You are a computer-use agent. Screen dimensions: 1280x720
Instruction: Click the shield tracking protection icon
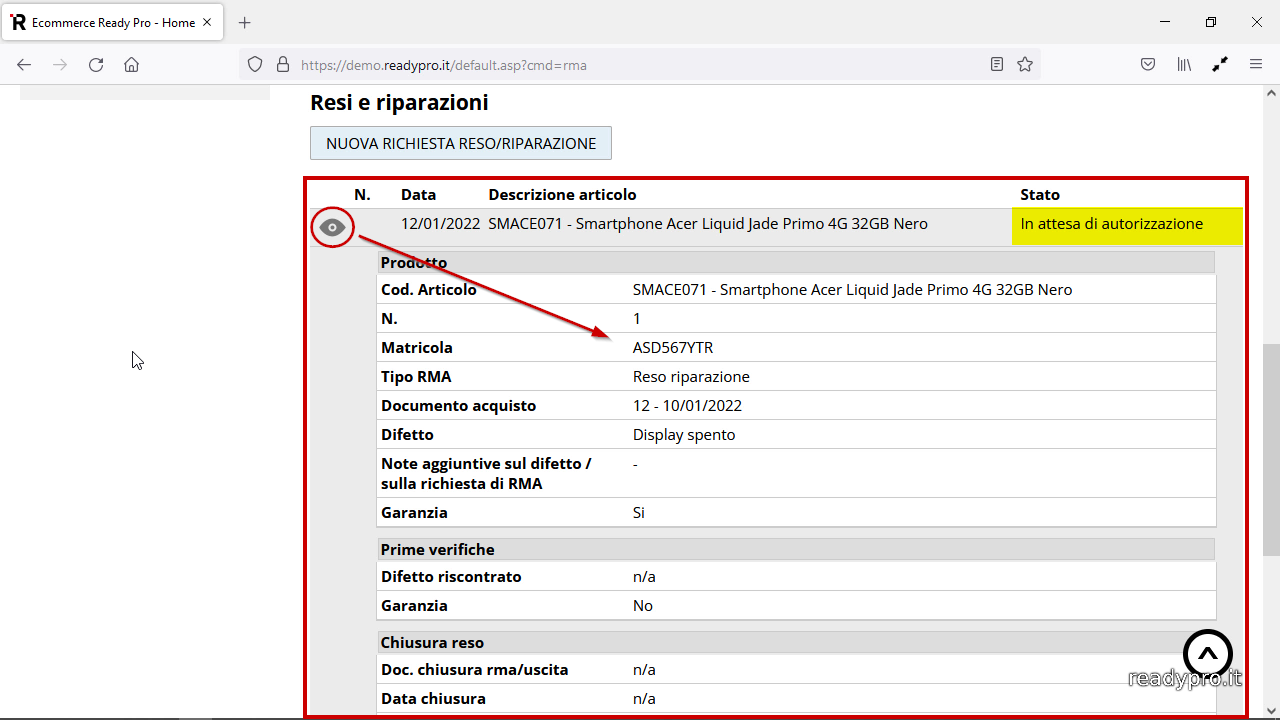coord(255,64)
